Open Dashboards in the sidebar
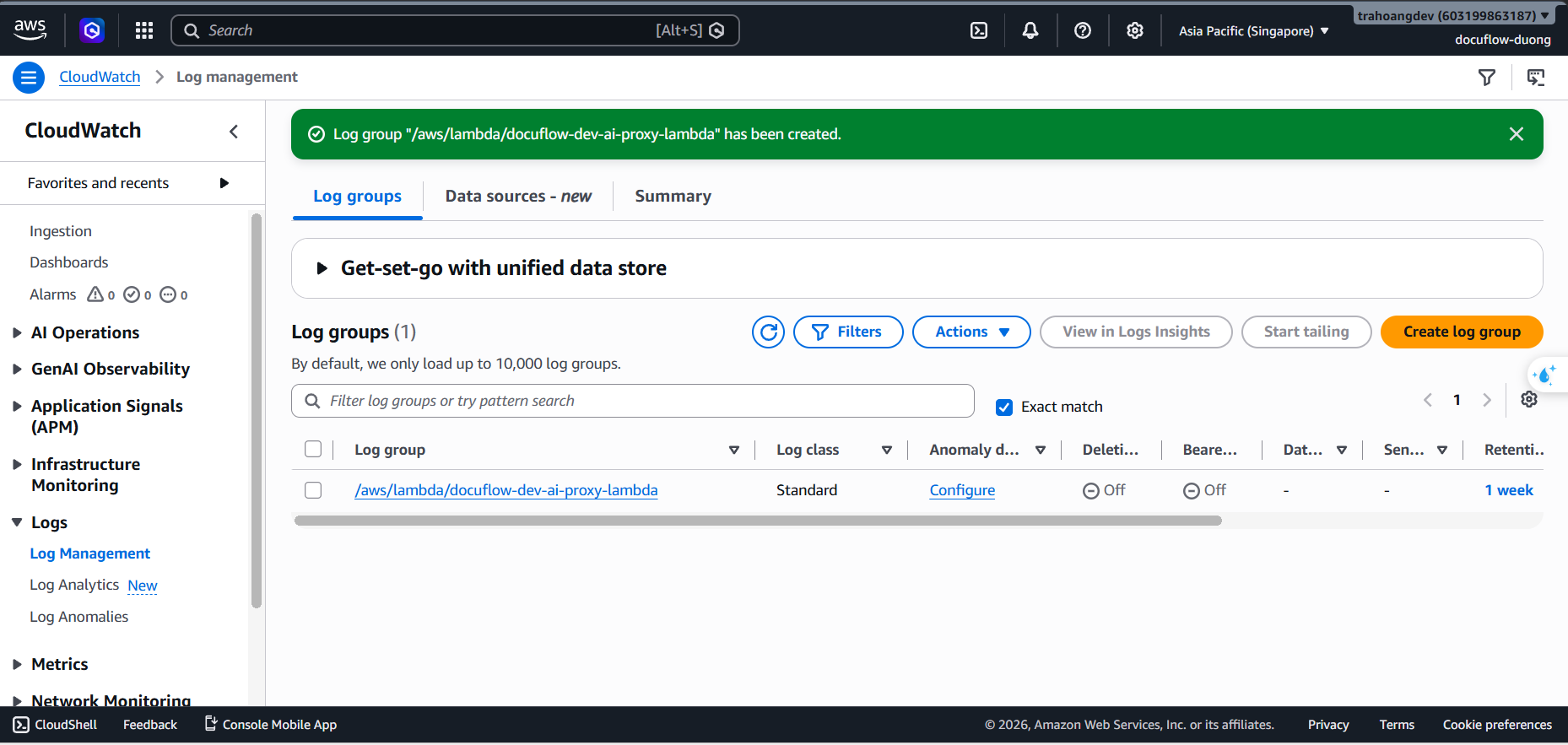1568x745 pixels. pyautogui.click(x=69, y=262)
